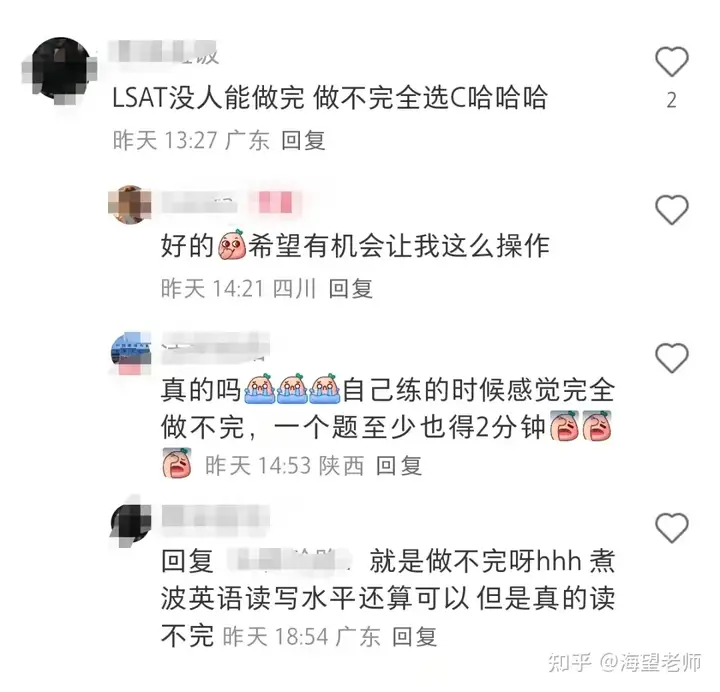The height and width of the screenshot is (692, 720).
Task: Select comment text LSAT没人能做完
Action: [x=208, y=97]
